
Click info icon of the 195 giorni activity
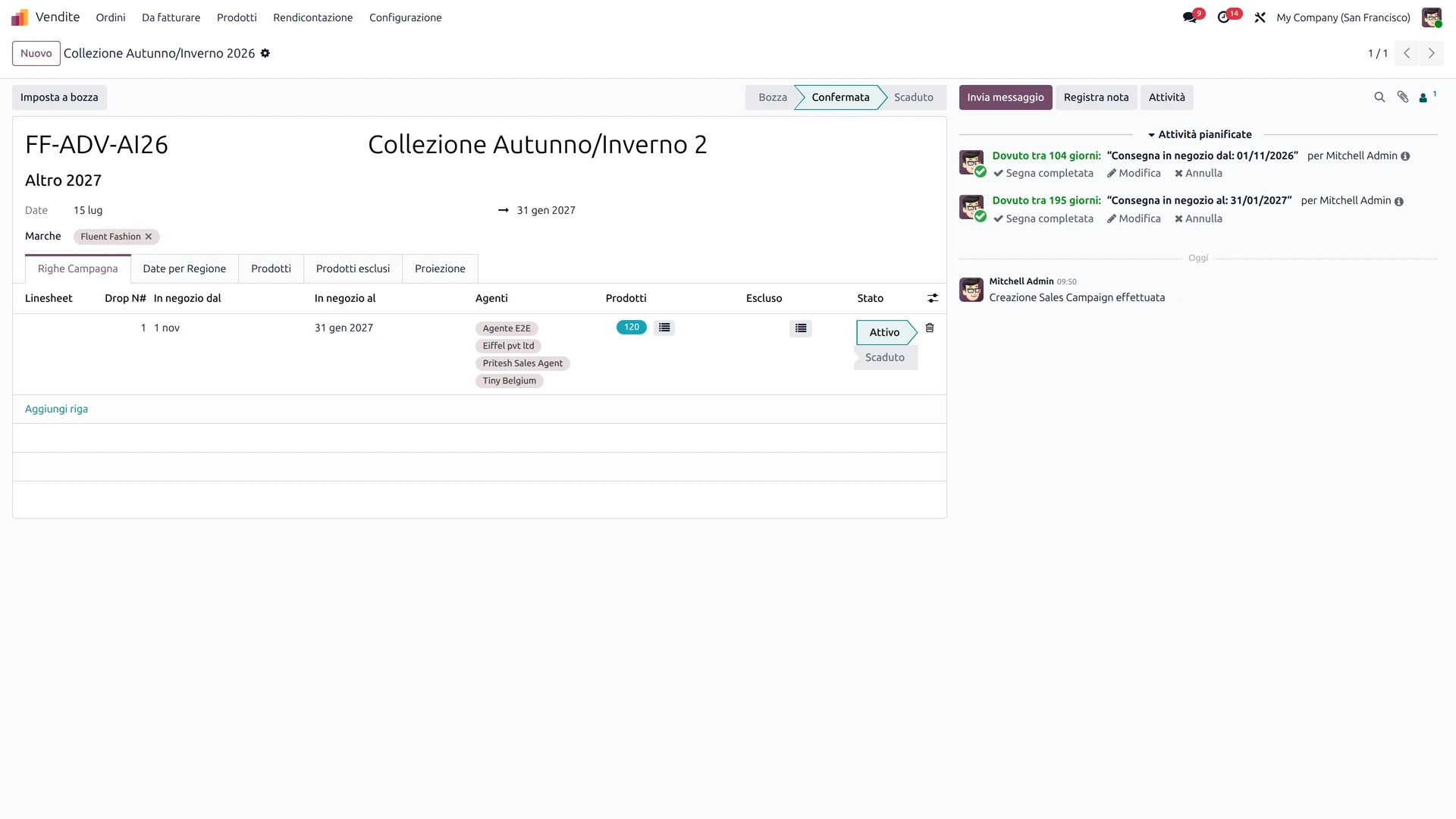(1399, 202)
